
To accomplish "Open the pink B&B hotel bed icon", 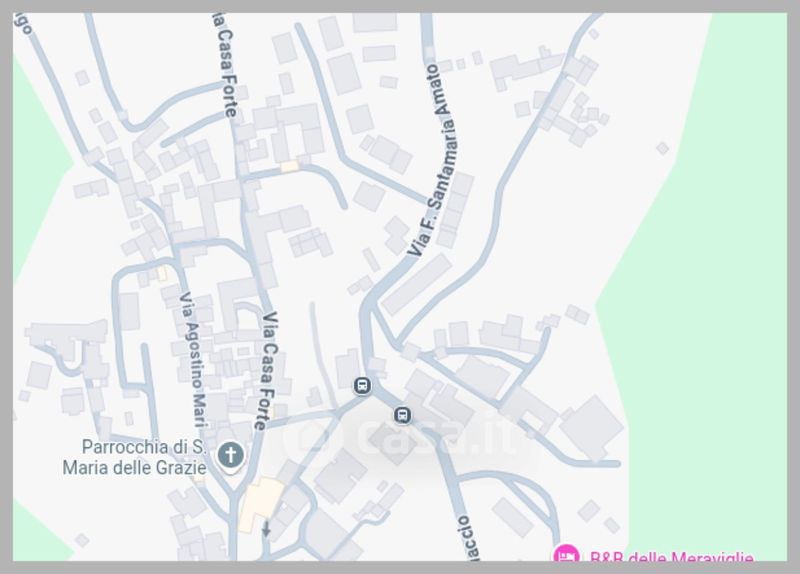I will [x=566, y=554].
